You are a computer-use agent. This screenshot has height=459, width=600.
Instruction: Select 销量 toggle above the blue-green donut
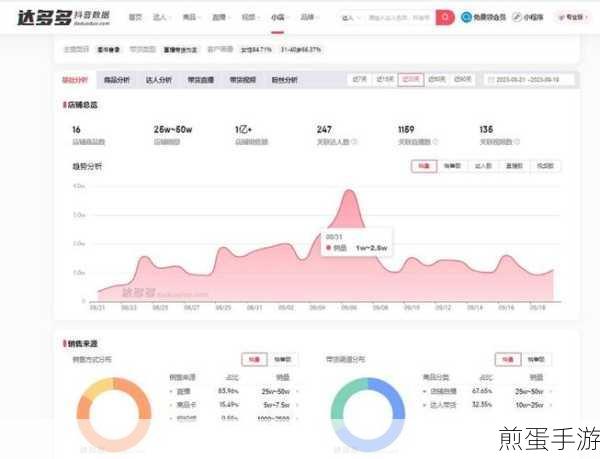point(508,360)
